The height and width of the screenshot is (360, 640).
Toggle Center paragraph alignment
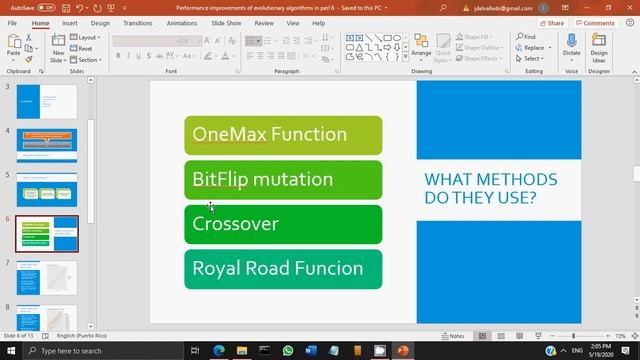tap(260, 56)
